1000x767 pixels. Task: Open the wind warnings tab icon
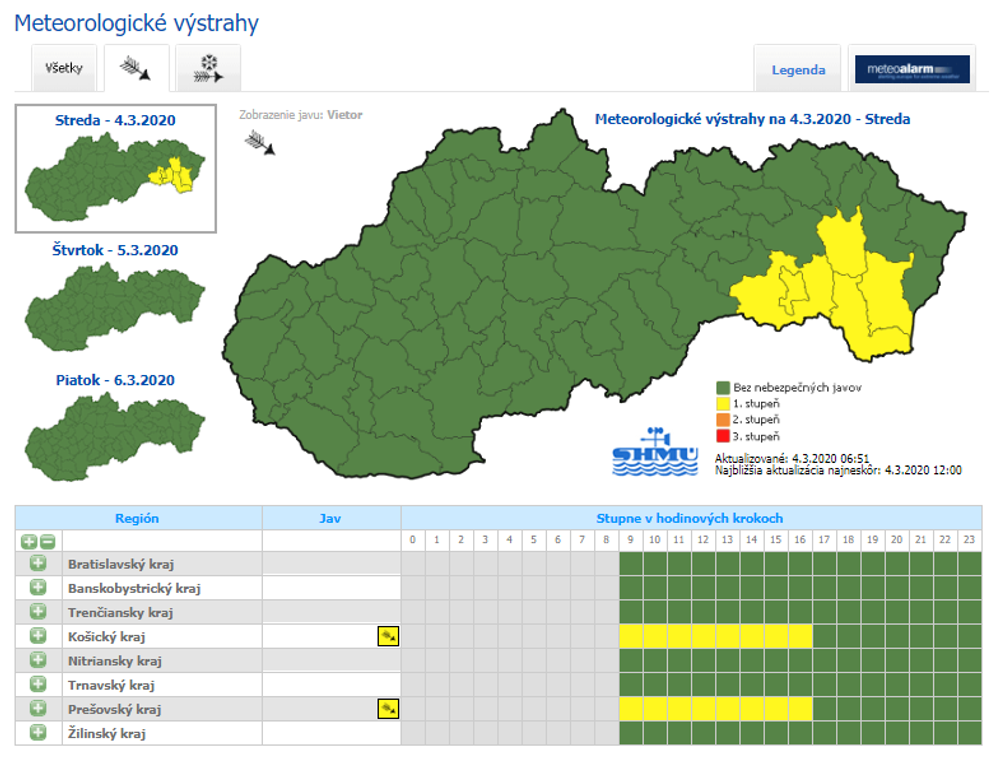pos(135,69)
